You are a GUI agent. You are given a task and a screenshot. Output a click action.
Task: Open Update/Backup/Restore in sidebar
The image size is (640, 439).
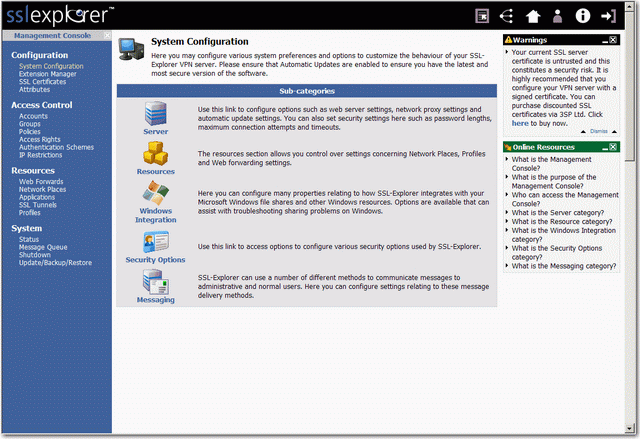point(55,263)
